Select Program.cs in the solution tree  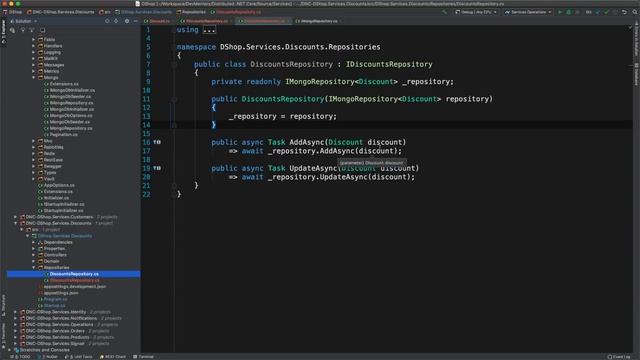point(55,299)
